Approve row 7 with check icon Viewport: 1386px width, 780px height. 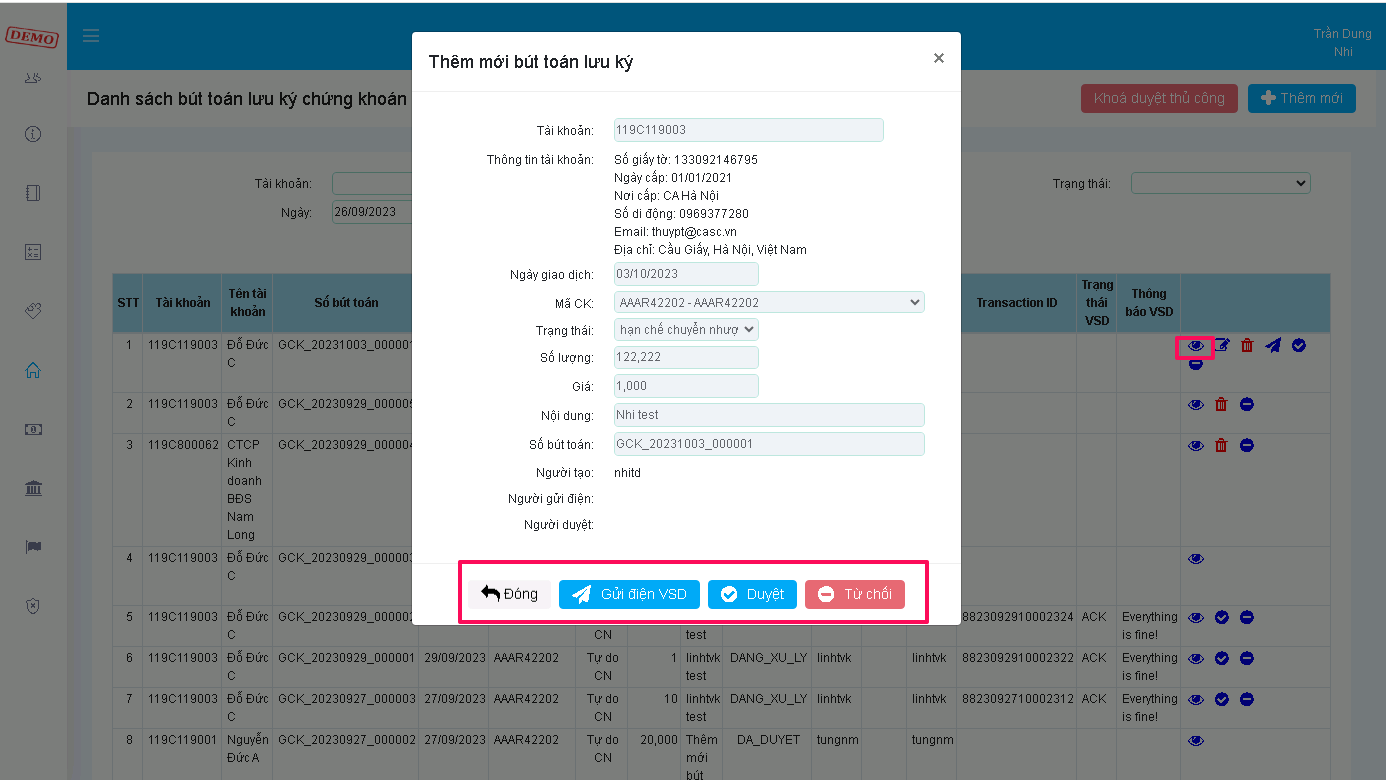[x=1221, y=699]
